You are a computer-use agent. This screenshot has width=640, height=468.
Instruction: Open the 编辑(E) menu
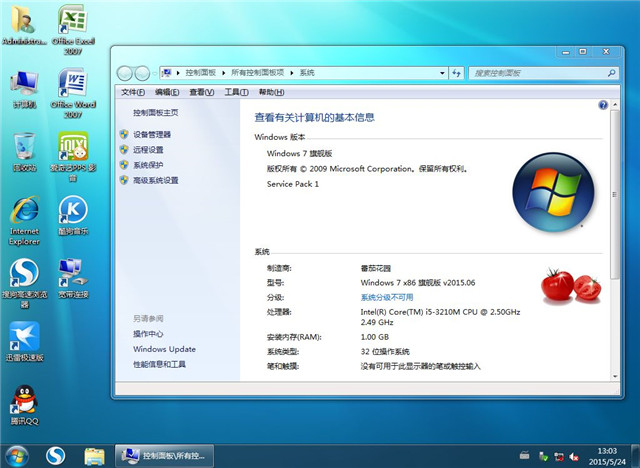(x=167, y=92)
